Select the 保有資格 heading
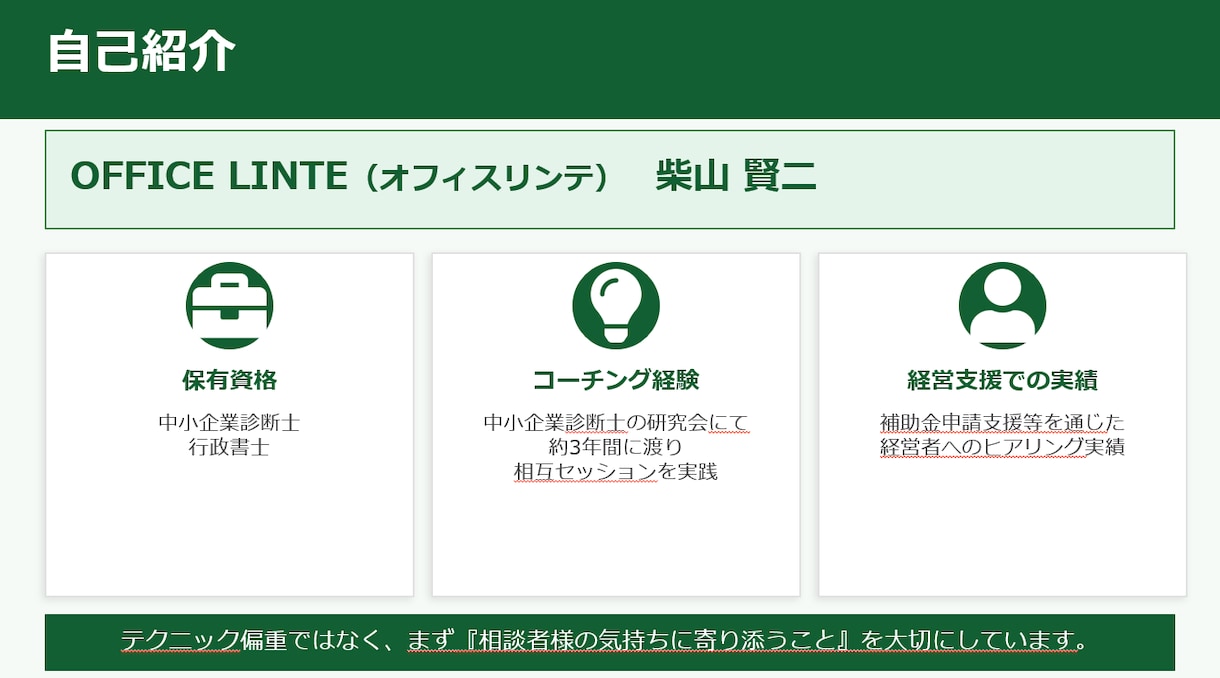 [x=229, y=380]
